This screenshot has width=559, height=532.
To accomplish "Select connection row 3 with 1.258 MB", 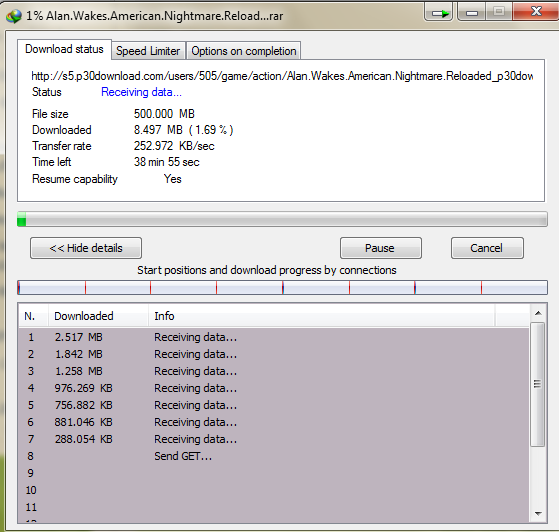I will 274,371.
